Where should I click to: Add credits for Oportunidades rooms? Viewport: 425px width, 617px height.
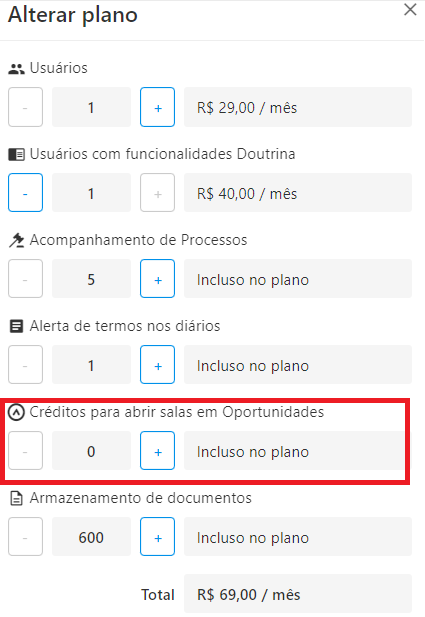pyautogui.click(x=157, y=451)
